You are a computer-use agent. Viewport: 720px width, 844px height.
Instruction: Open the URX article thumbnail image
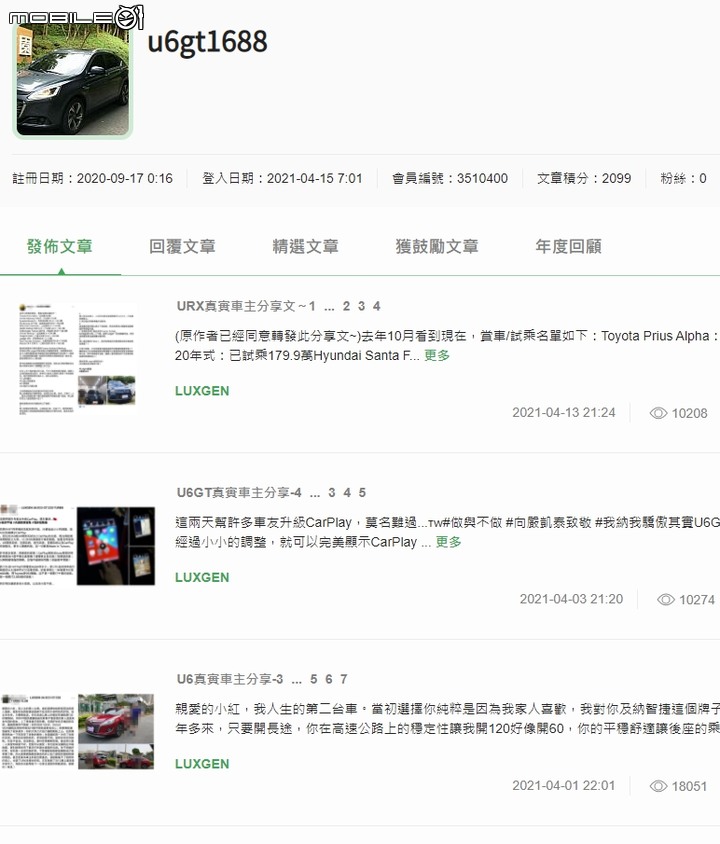[x=77, y=357]
